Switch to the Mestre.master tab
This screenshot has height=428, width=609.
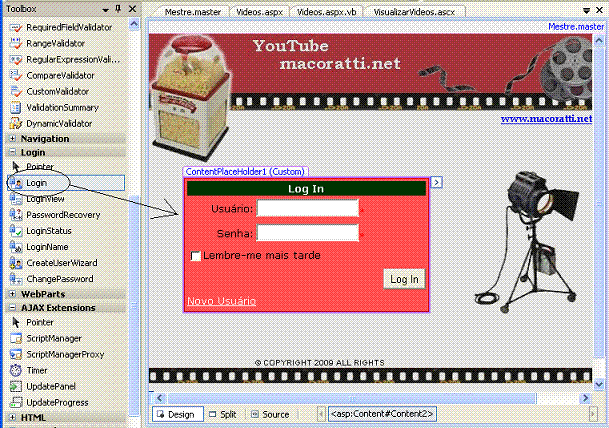[193, 12]
